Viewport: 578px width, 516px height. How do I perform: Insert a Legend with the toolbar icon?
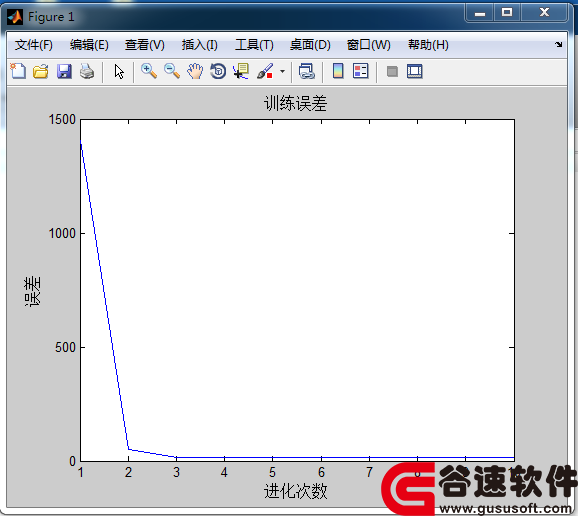pyautogui.click(x=361, y=71)
